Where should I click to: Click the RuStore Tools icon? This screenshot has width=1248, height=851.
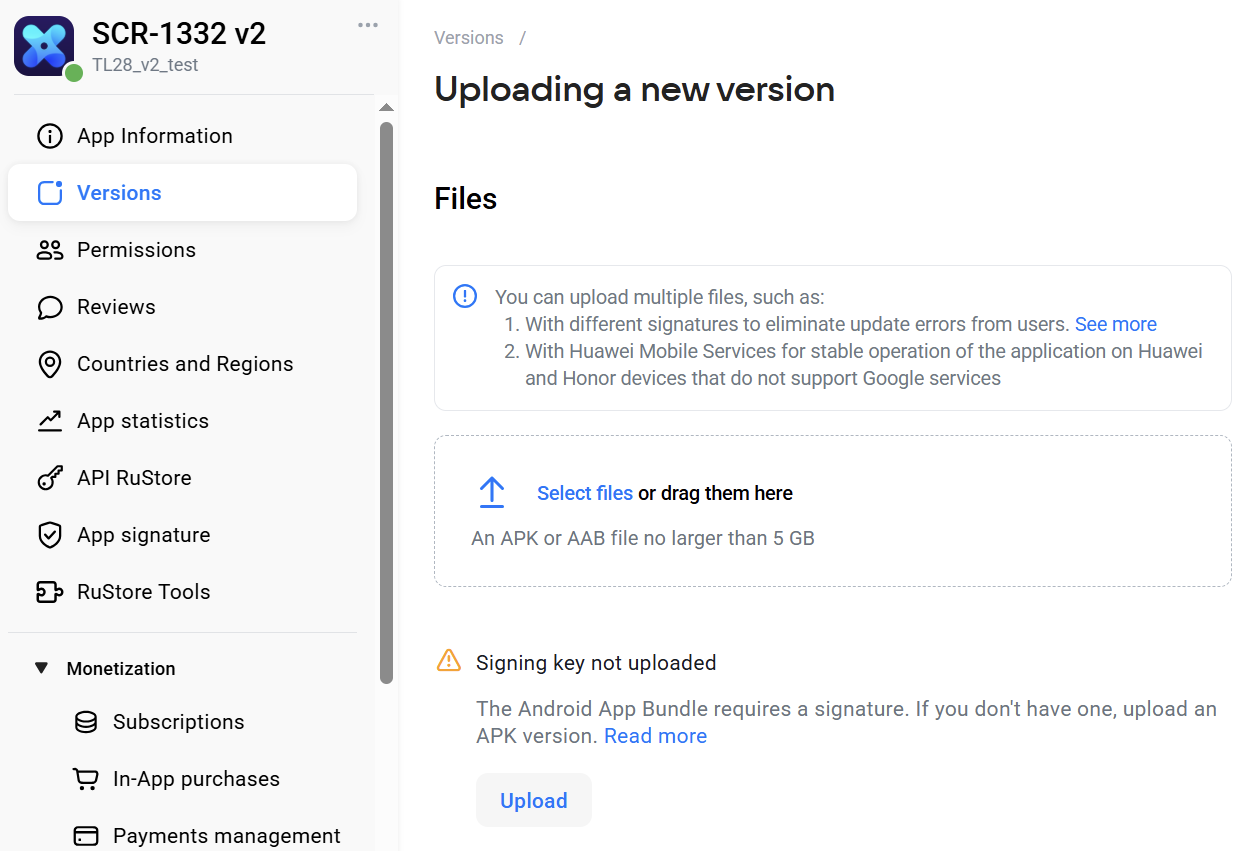point(49,592)
